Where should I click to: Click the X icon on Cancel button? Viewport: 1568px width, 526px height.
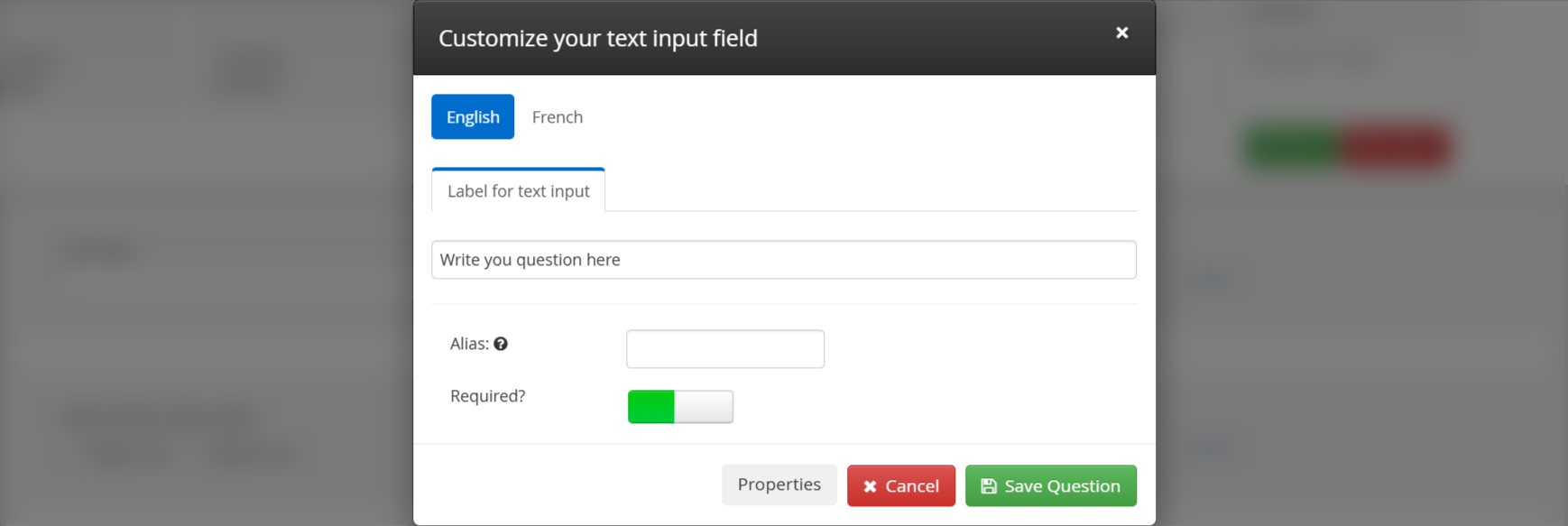coord(870,486)
